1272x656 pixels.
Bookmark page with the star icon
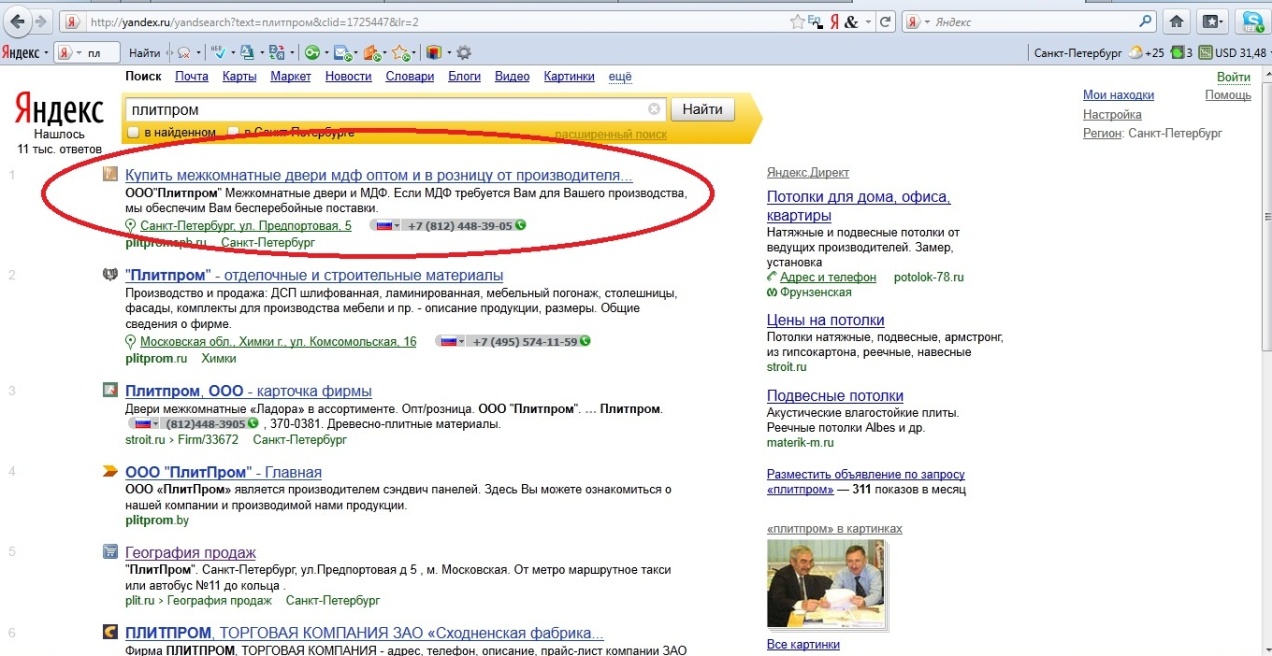point(798,21)
